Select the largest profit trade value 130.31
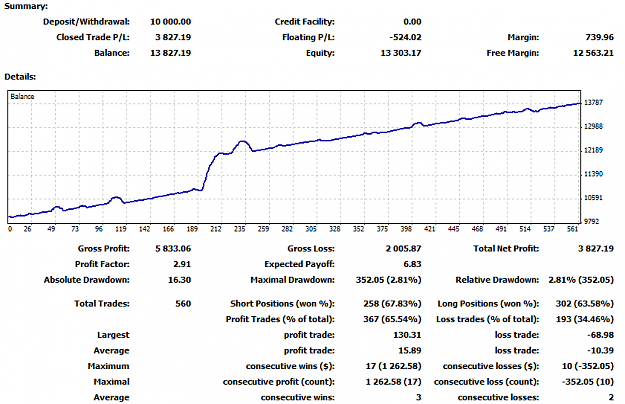 click(x=407, y=335)
